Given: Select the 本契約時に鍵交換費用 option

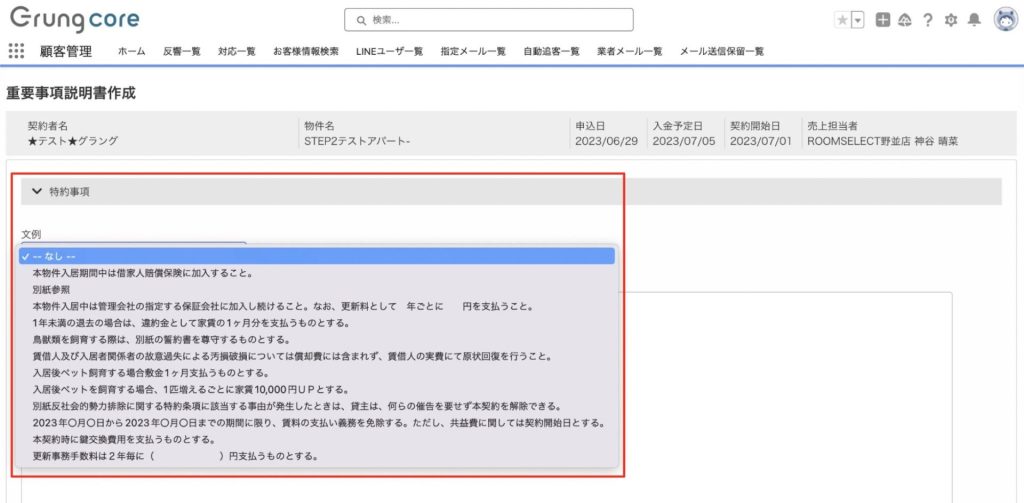Looking at the screenshot, I should coord(124,440).
